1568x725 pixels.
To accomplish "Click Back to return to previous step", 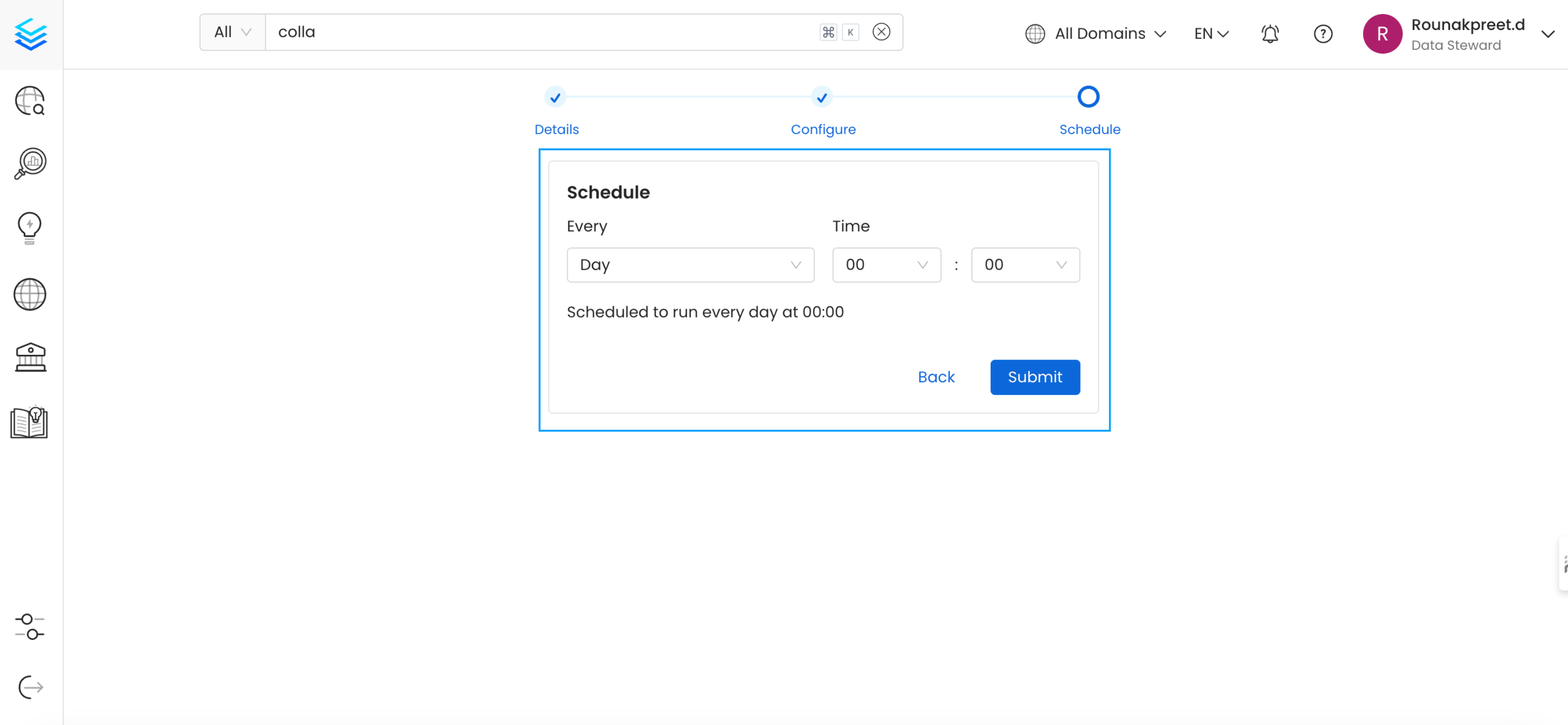I will pos(936,377).
